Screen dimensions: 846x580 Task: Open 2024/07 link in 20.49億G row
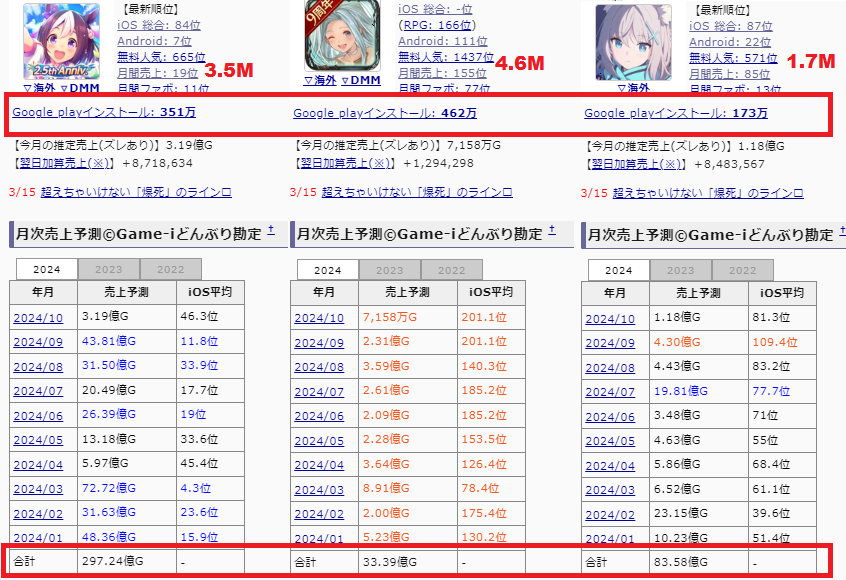38,391
